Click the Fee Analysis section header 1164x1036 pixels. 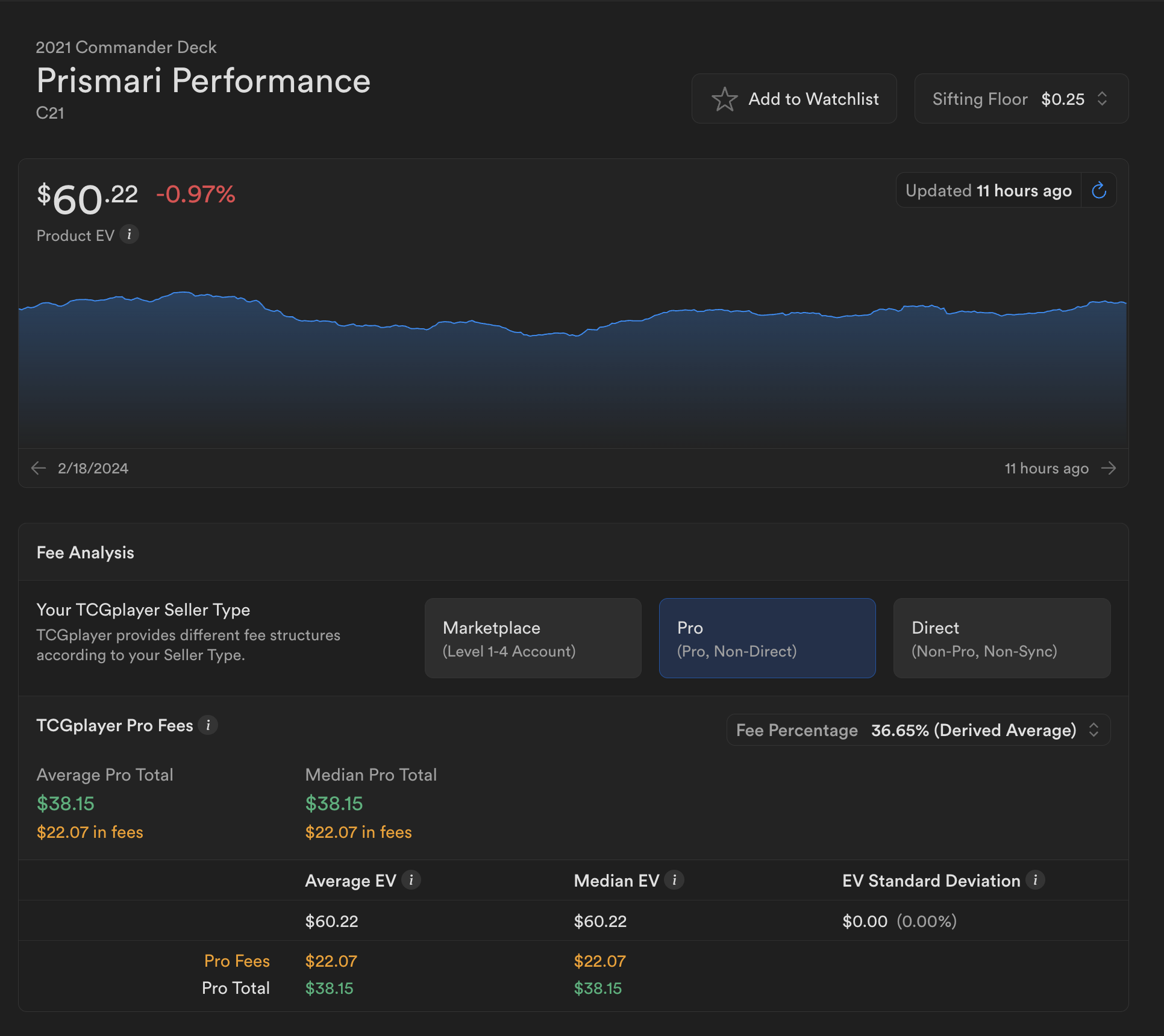click(x=86, y=552)
